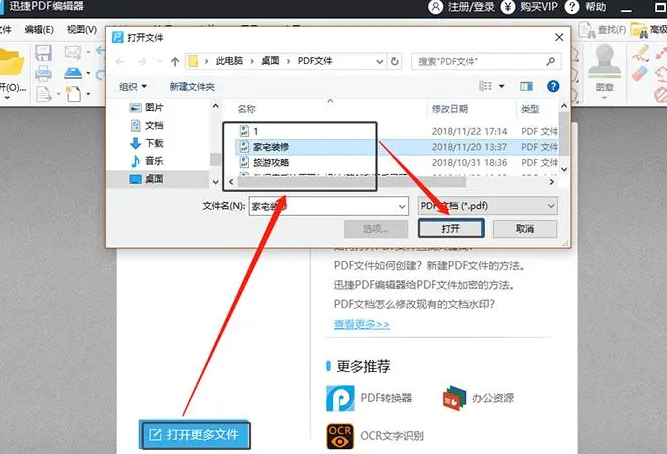Click the Buy VIP yen icon
Image resolution: width=667 pixels, height=454 pixels.
pyautogui.click(x=507, y=7)
